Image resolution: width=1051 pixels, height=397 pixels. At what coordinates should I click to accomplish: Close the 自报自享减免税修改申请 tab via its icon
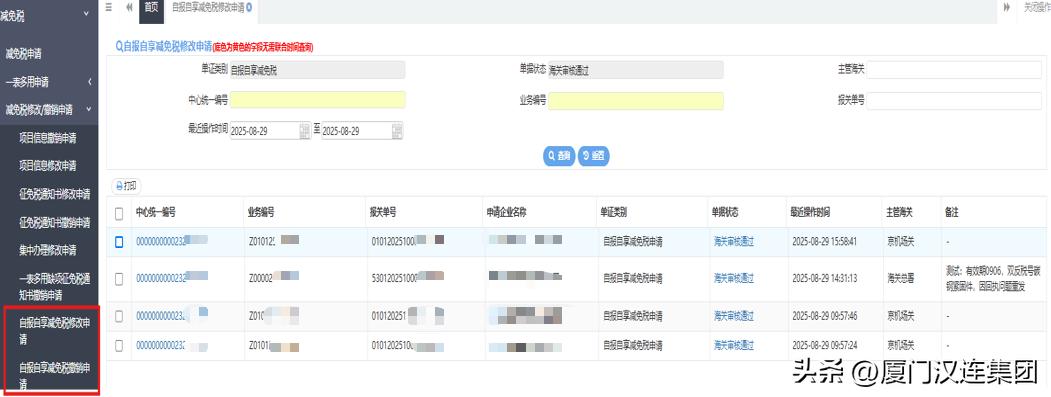click(x=249, y=7)
